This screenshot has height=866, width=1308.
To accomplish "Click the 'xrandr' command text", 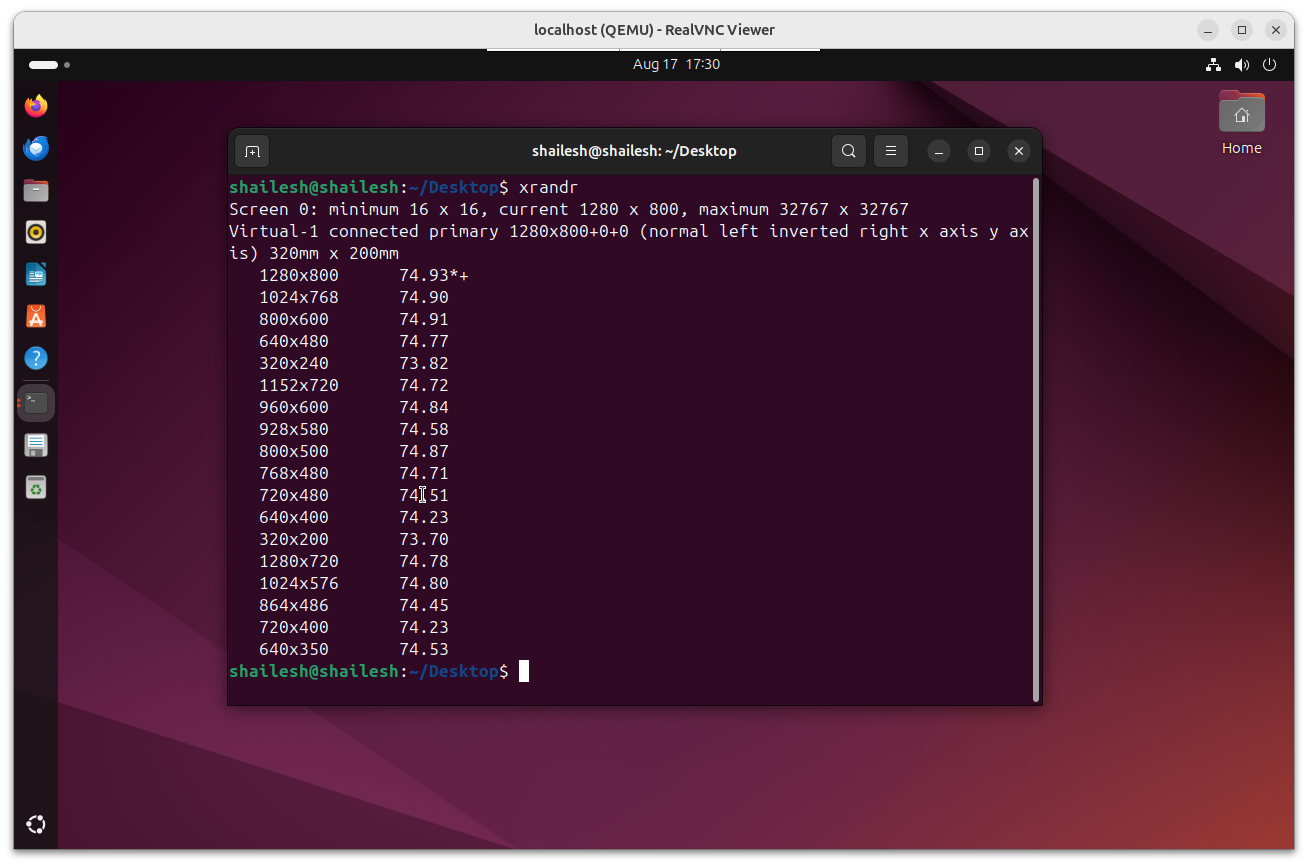I will click(548, 188).
